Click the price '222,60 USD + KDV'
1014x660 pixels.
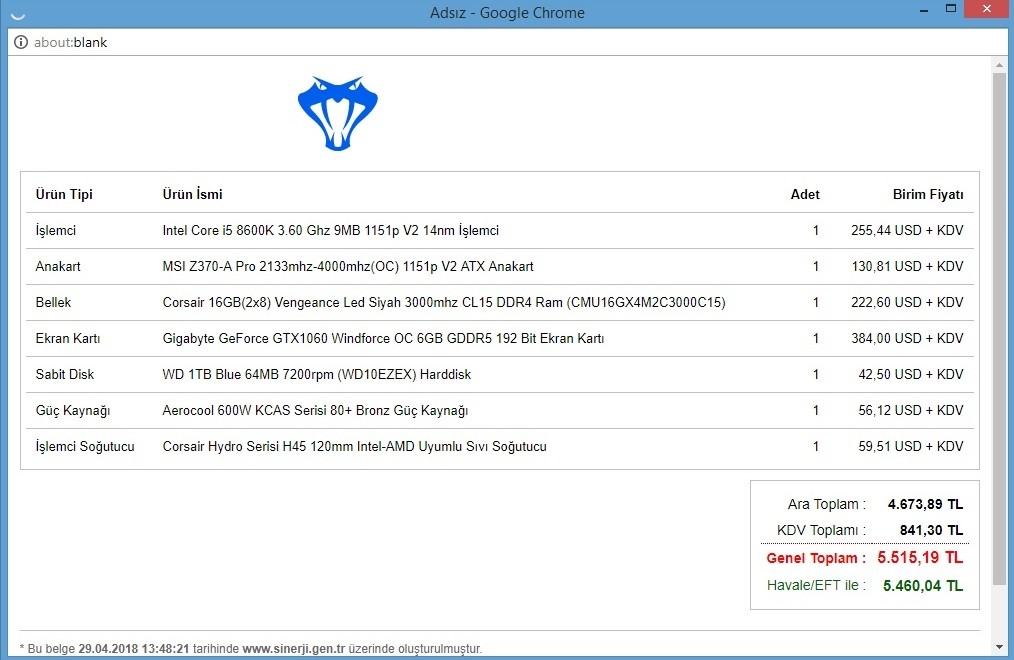[x=907, y=303]
